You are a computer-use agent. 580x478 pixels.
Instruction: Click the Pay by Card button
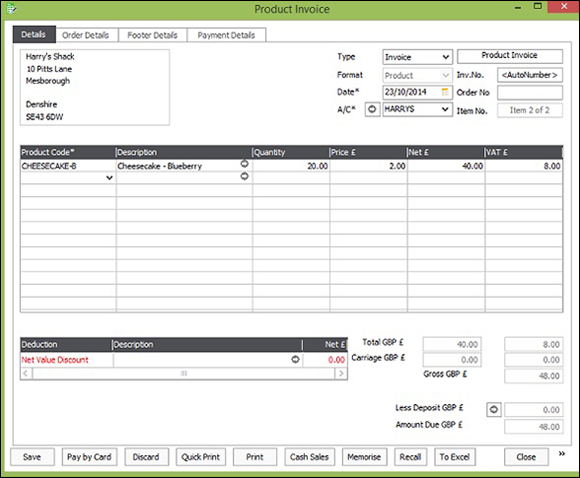pyautogui.click(x=89, y=457)
